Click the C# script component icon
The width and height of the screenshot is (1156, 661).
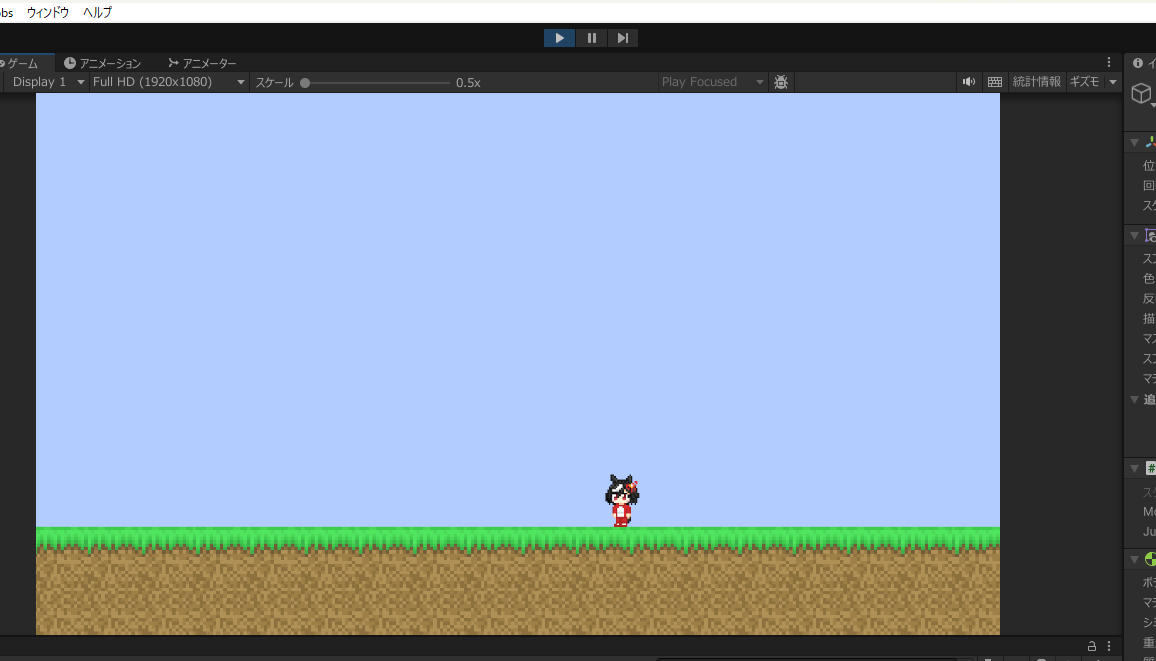1150,469
